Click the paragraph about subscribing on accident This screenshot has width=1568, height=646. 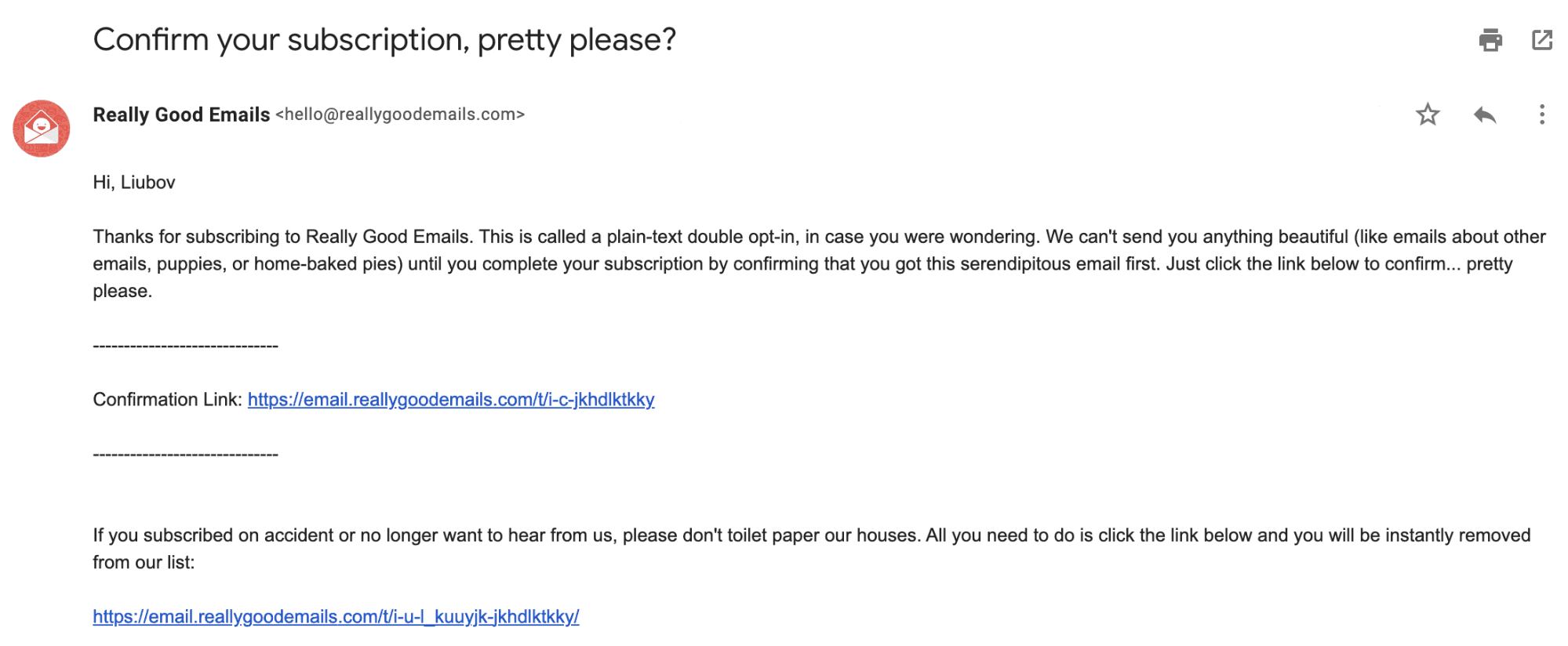coord(812,548)
